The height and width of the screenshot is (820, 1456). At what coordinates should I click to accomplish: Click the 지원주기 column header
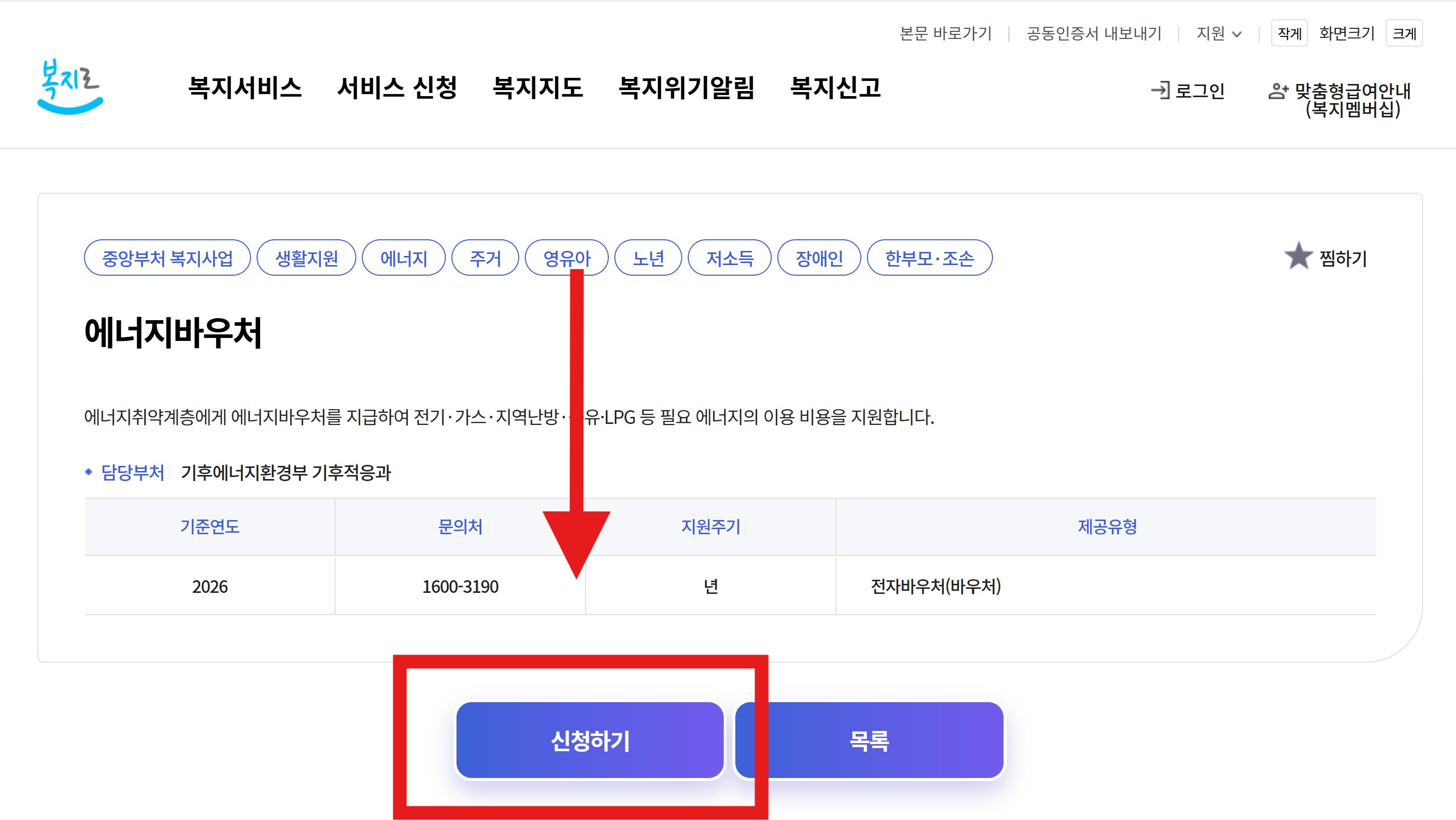[711, 527]
